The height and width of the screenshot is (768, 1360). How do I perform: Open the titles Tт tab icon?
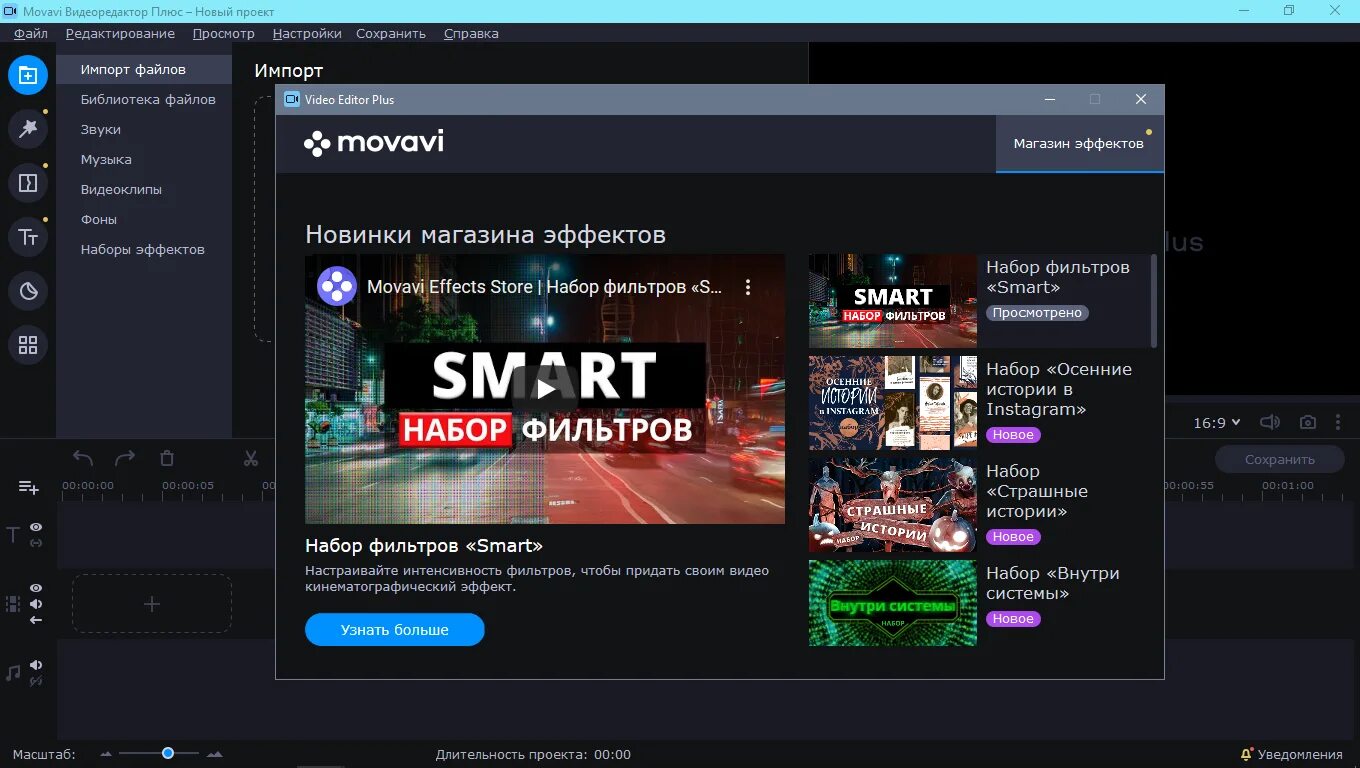click(28, 237)
